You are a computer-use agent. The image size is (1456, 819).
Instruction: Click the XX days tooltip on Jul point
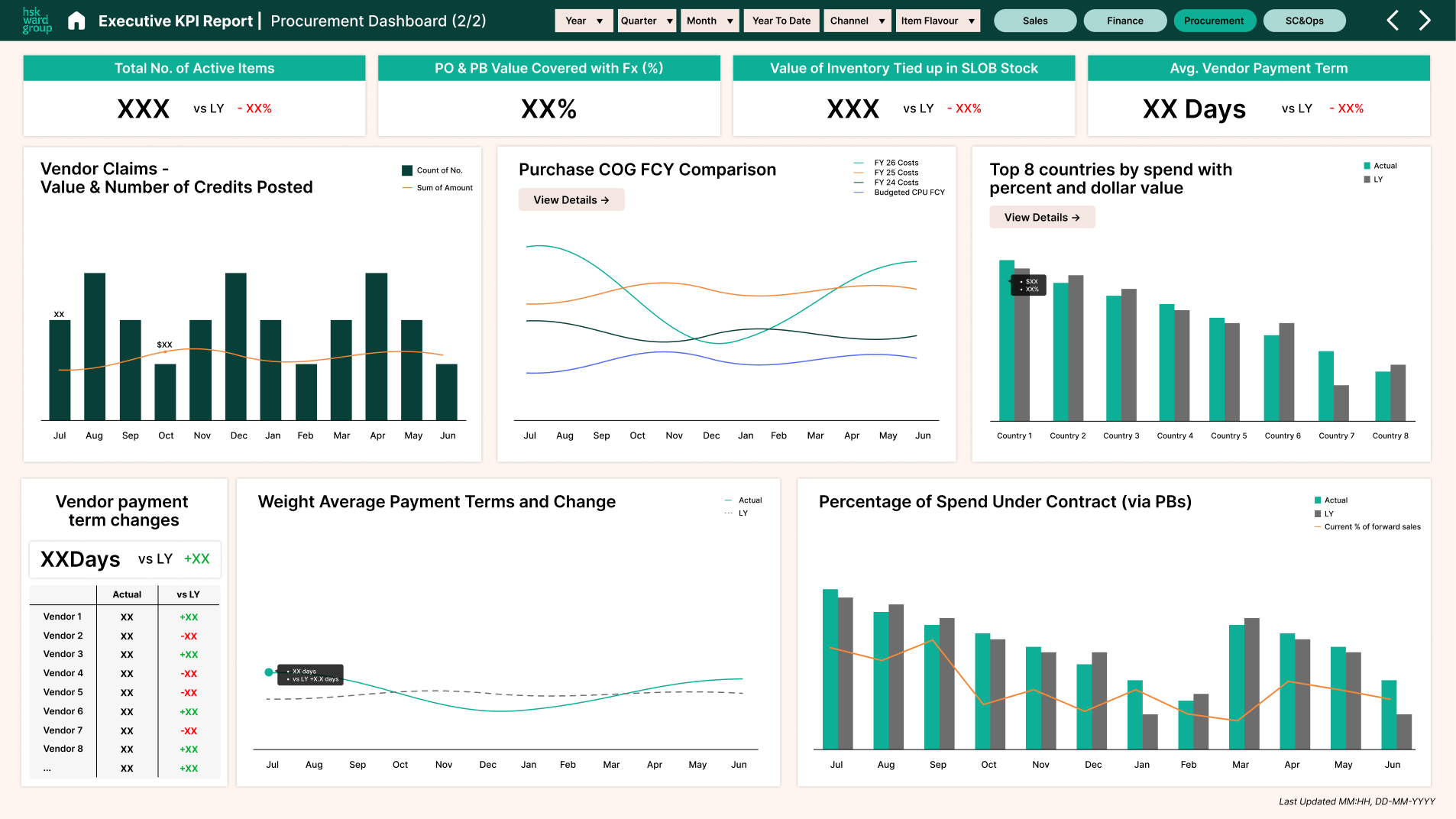click(x=310, y=675)
